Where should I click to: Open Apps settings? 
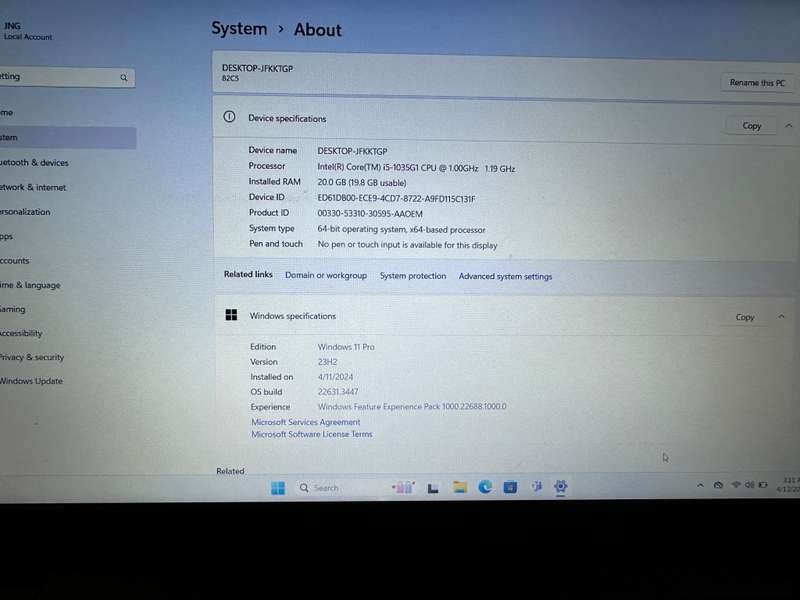point(67,236)
